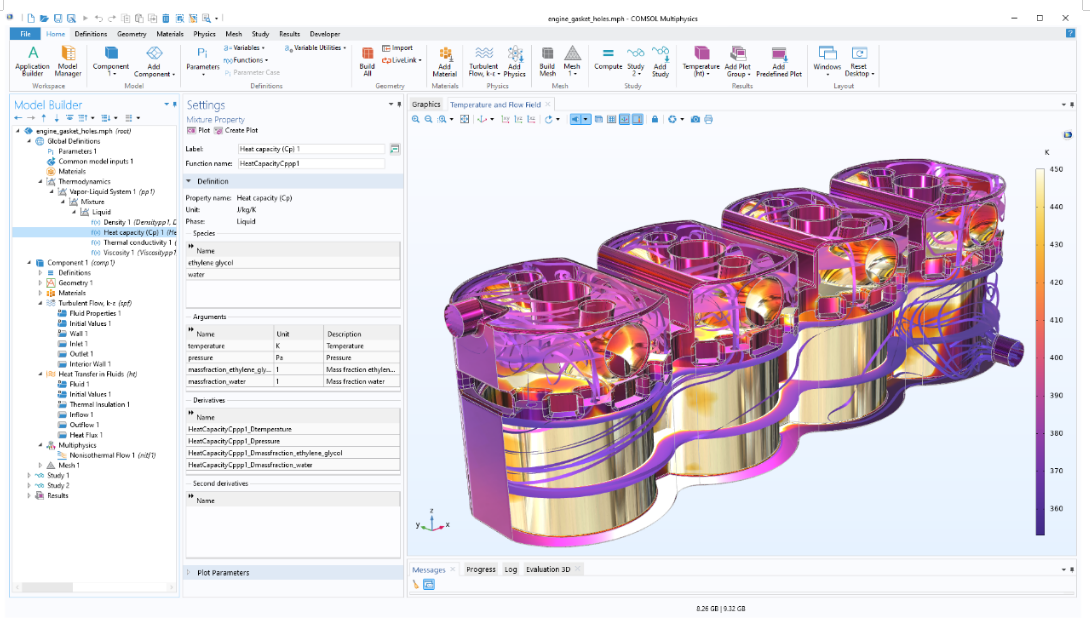Open the Application Builder
1090x624 pixels.
pos(32,61)
